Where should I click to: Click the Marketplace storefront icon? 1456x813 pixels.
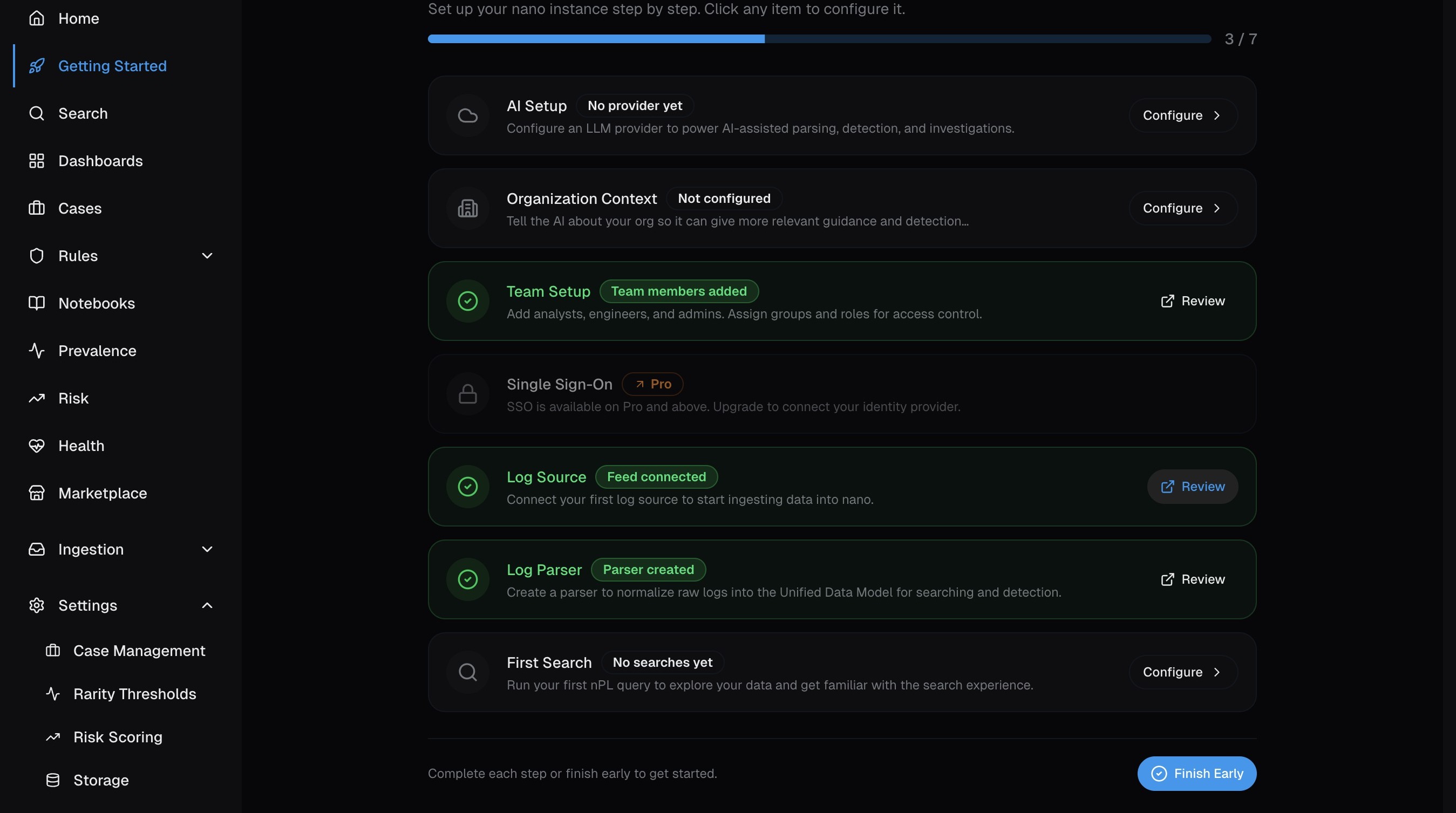[x=37, y=493]
